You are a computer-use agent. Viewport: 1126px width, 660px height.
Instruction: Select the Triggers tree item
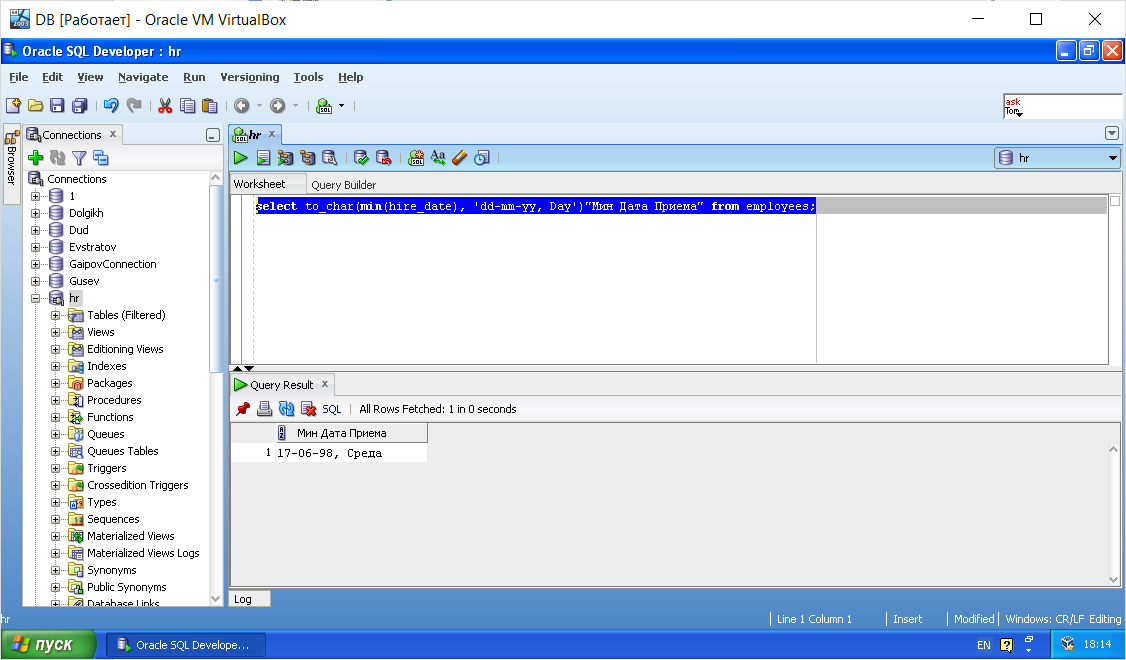(106, 468)
